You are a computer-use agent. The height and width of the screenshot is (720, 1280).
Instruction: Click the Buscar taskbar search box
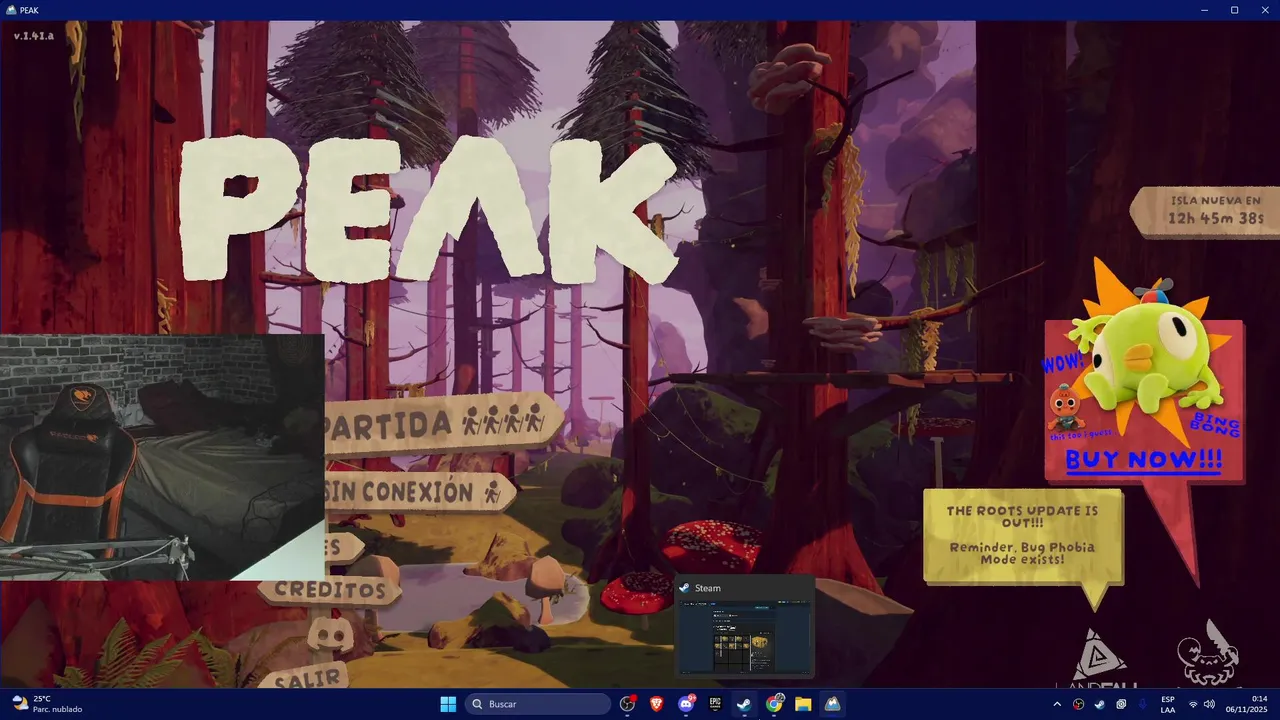click(x=538, y=704)
